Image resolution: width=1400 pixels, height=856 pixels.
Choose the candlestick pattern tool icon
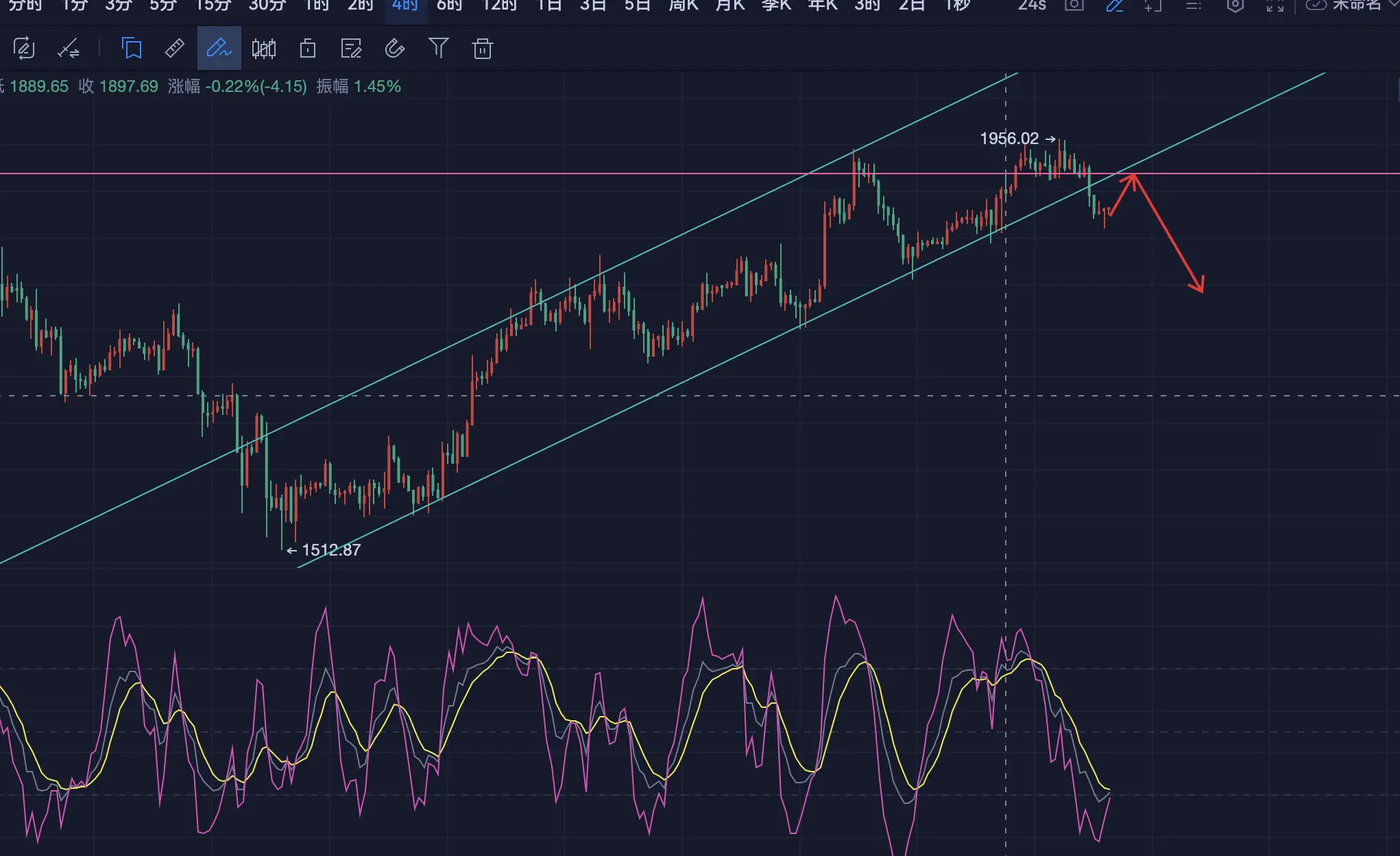coord(264,49)
